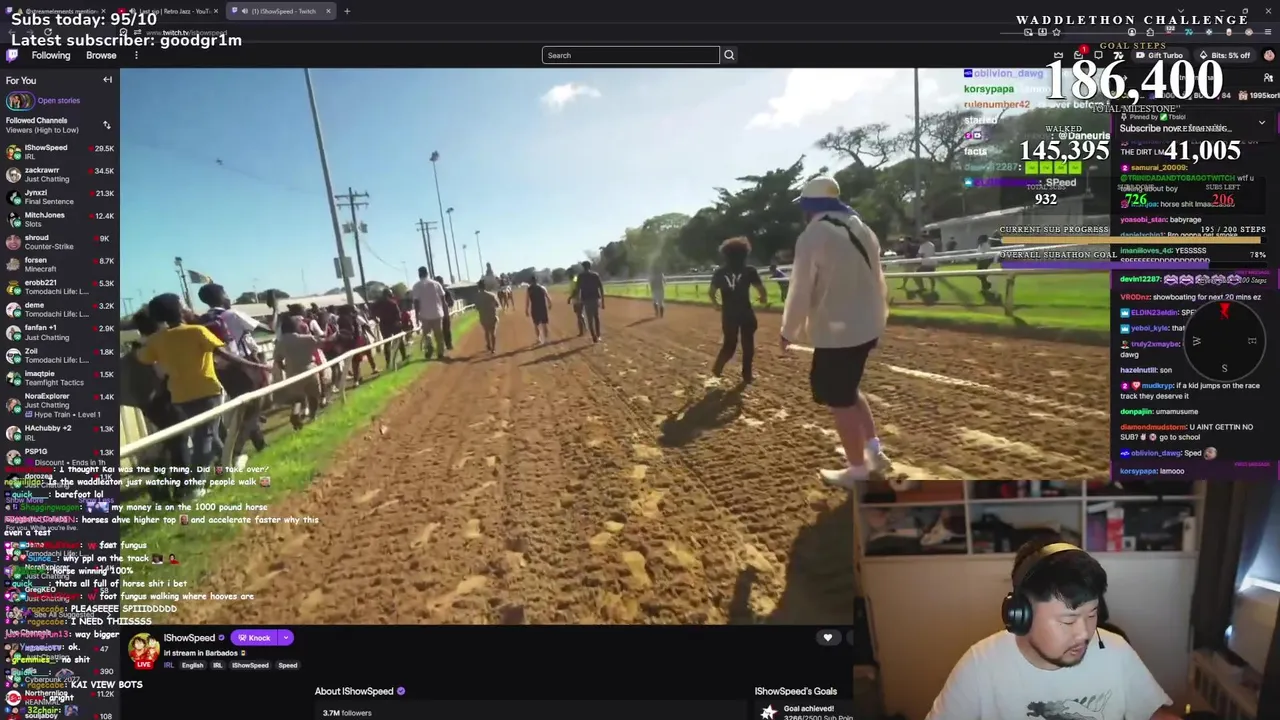Select the IShowSpeed tag

click(250, 665)
